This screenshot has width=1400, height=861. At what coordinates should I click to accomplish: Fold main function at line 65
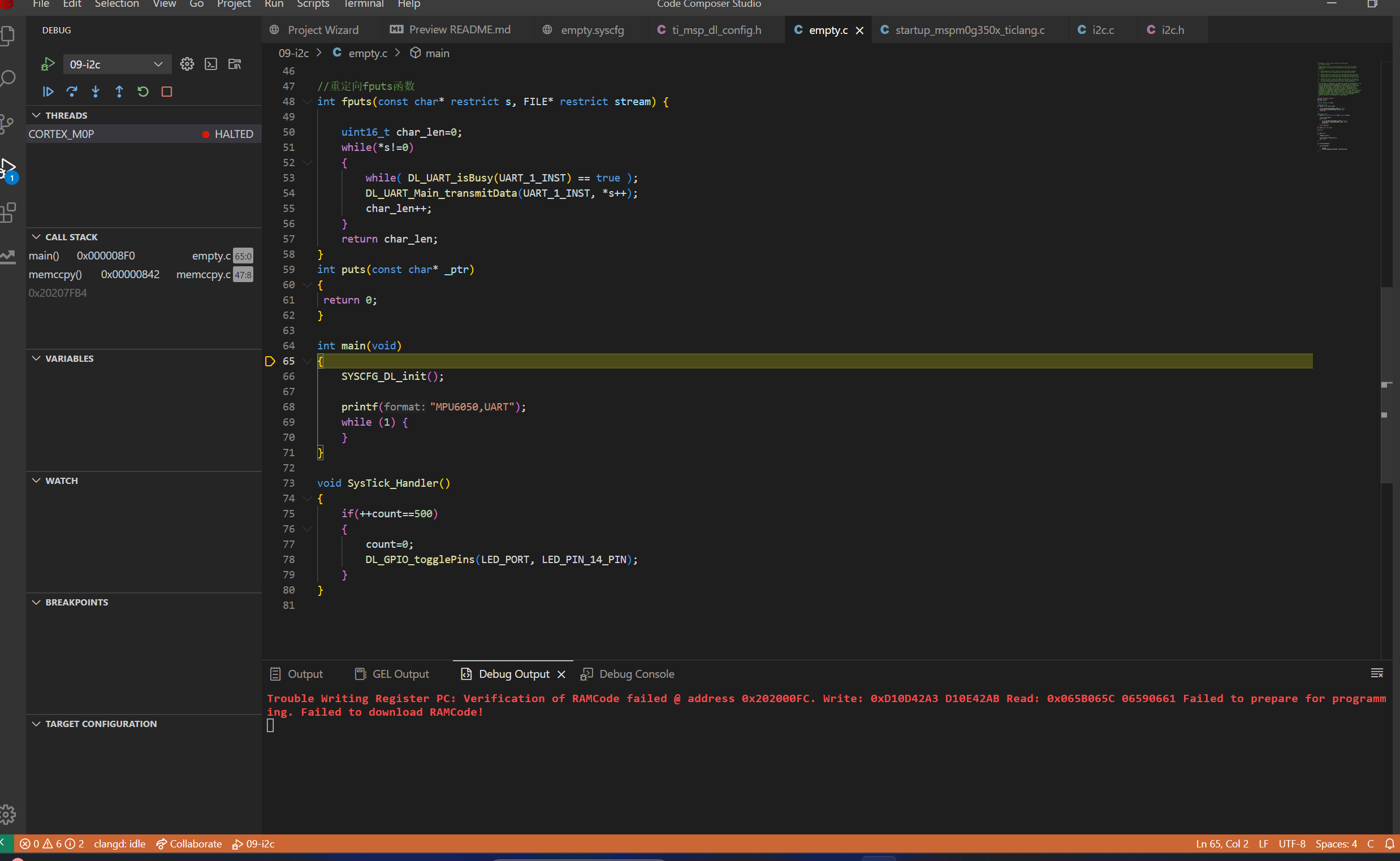coord(308,361)
